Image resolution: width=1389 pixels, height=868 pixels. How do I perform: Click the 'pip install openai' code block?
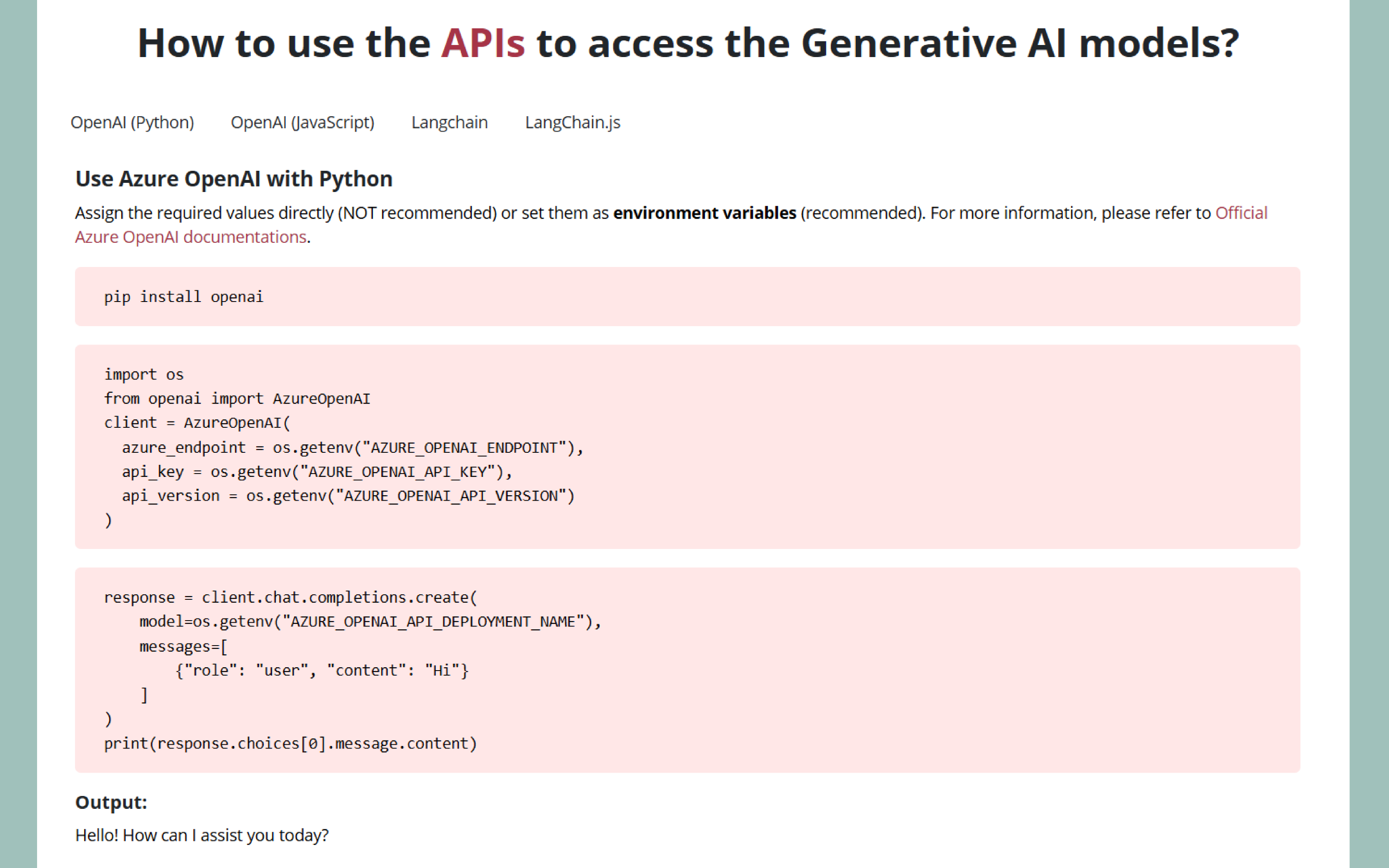coord(184,297)
